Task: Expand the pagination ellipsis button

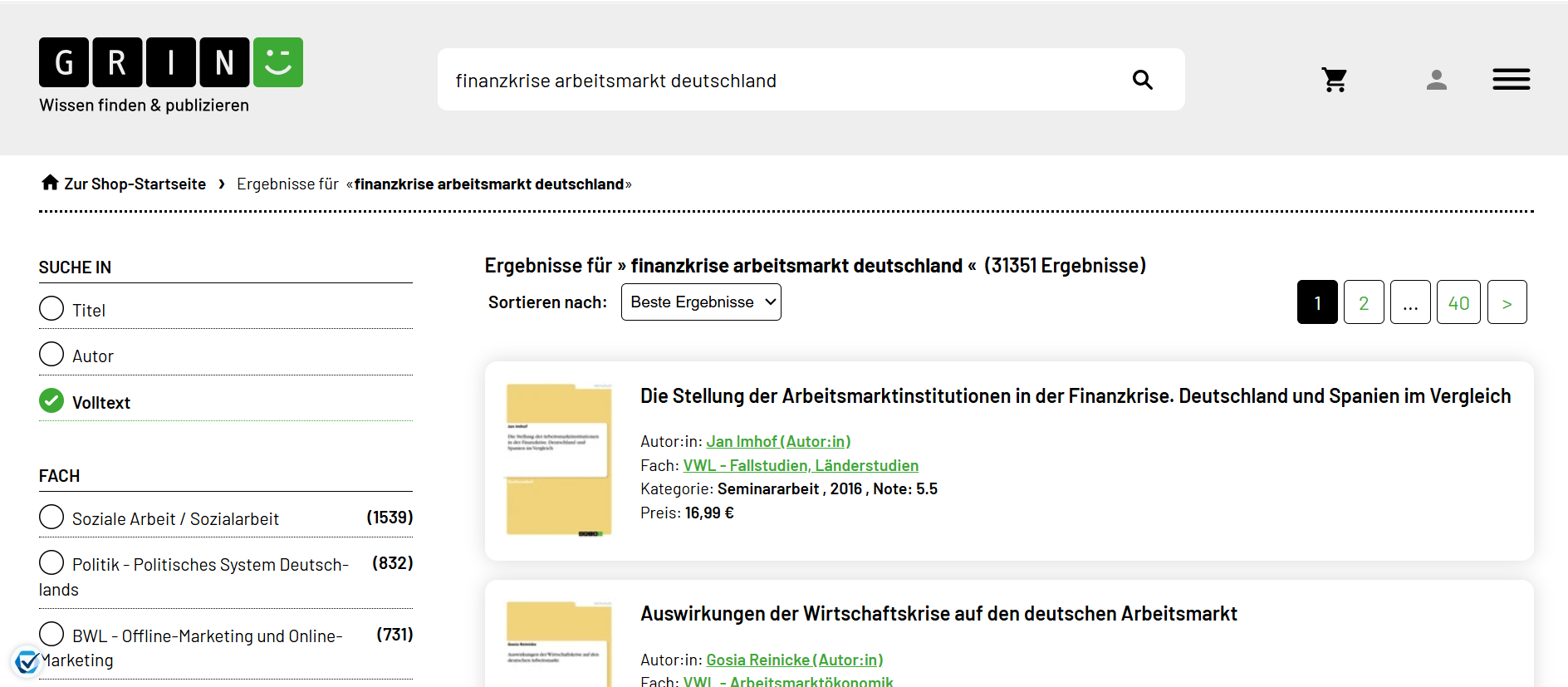Action: click(1409, 302)
